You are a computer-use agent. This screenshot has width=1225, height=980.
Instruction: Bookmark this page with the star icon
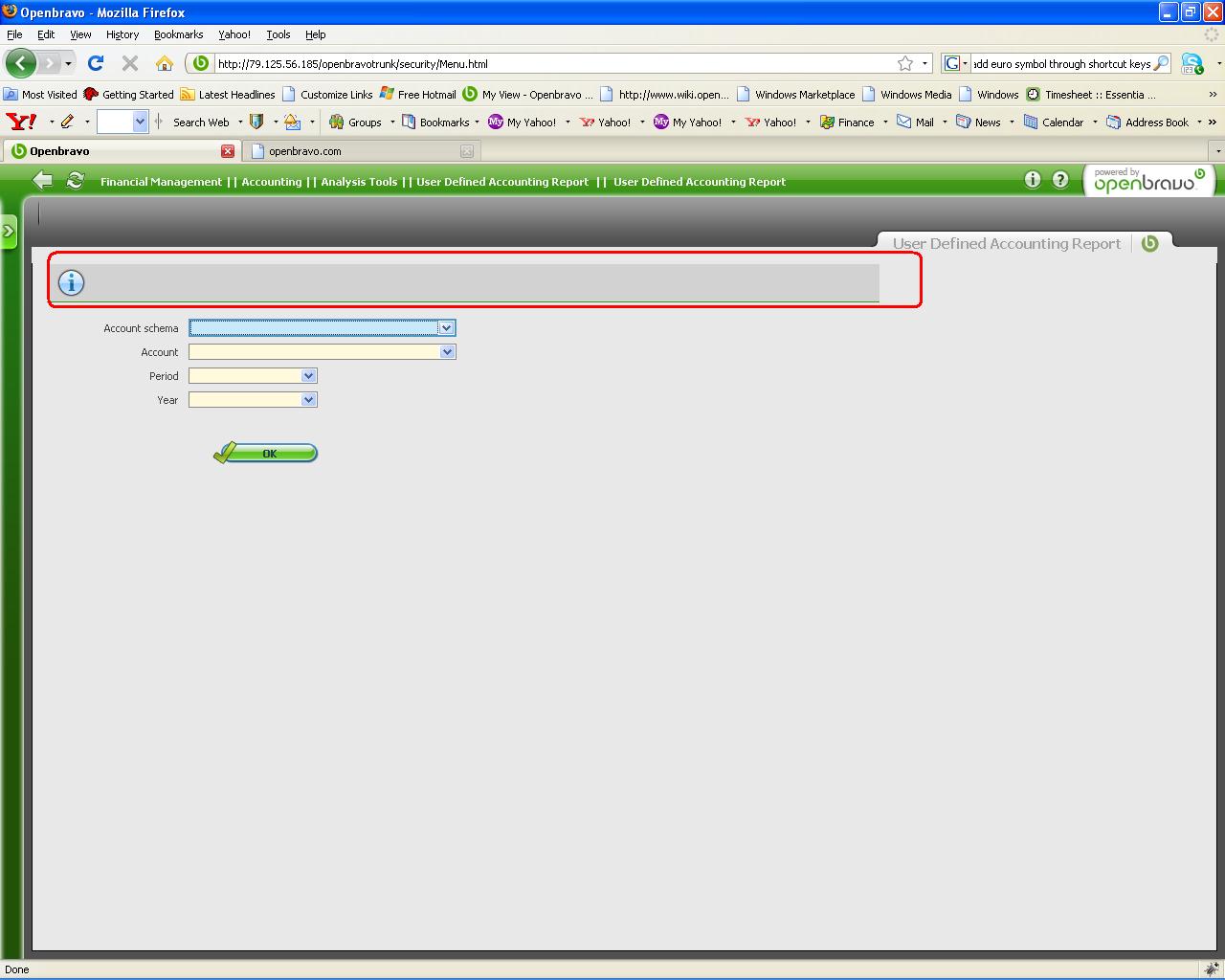[905, 63]
